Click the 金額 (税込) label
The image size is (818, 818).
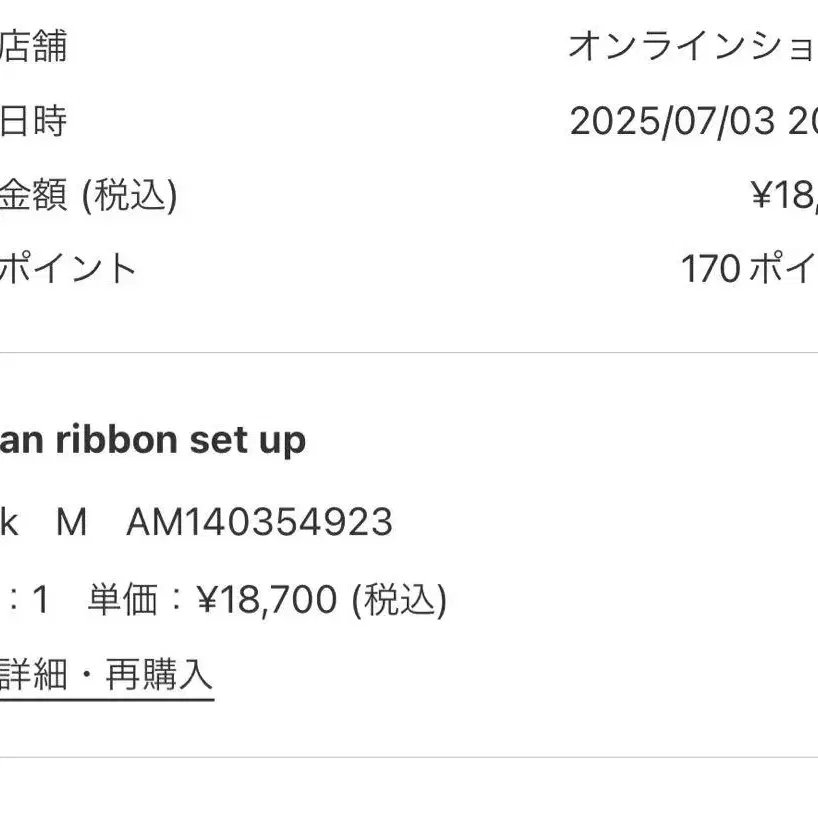click(x=89, y=195)
